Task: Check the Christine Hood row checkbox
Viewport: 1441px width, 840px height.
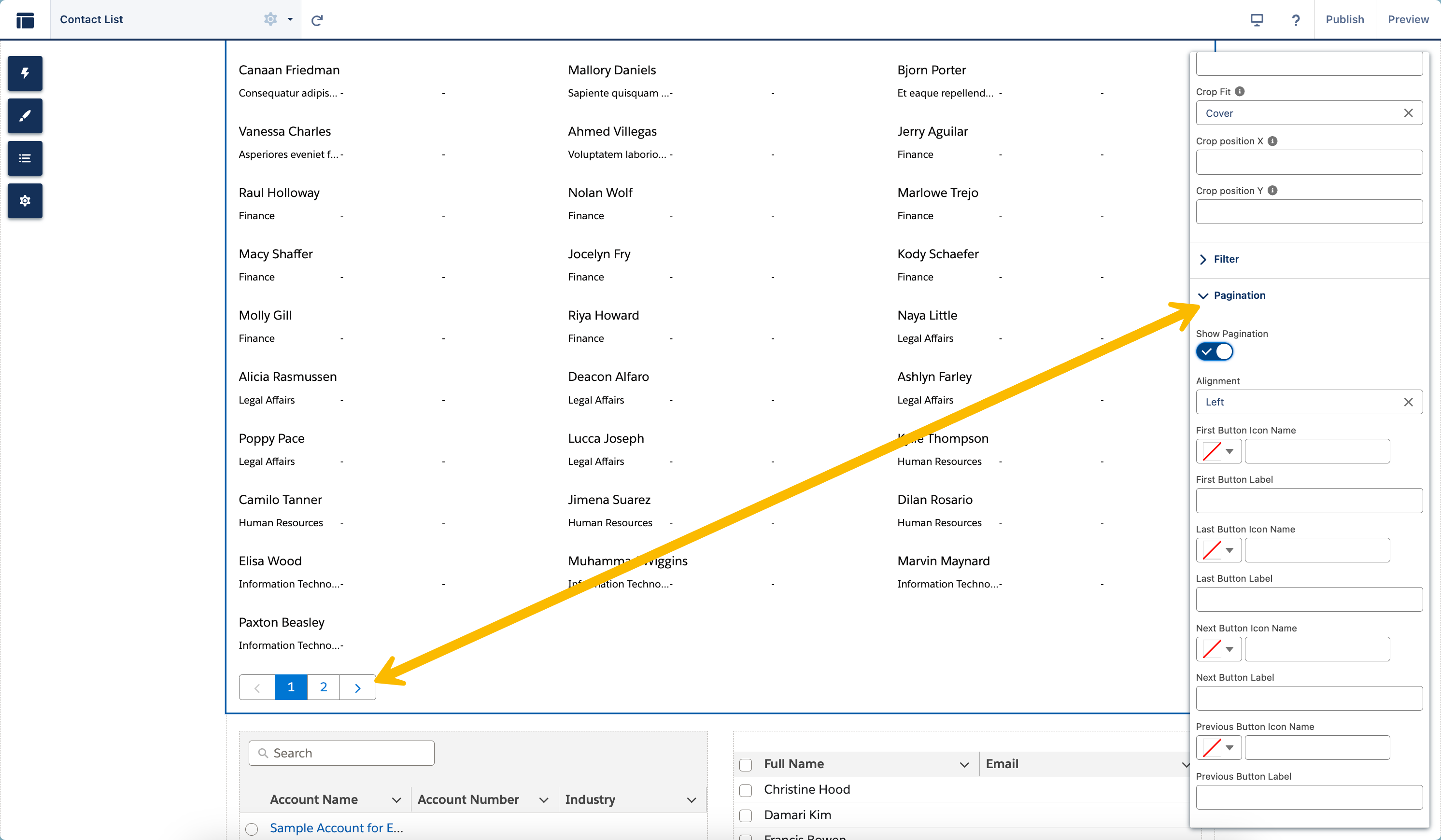Action: pyautogui.click(x=746, y=790)
